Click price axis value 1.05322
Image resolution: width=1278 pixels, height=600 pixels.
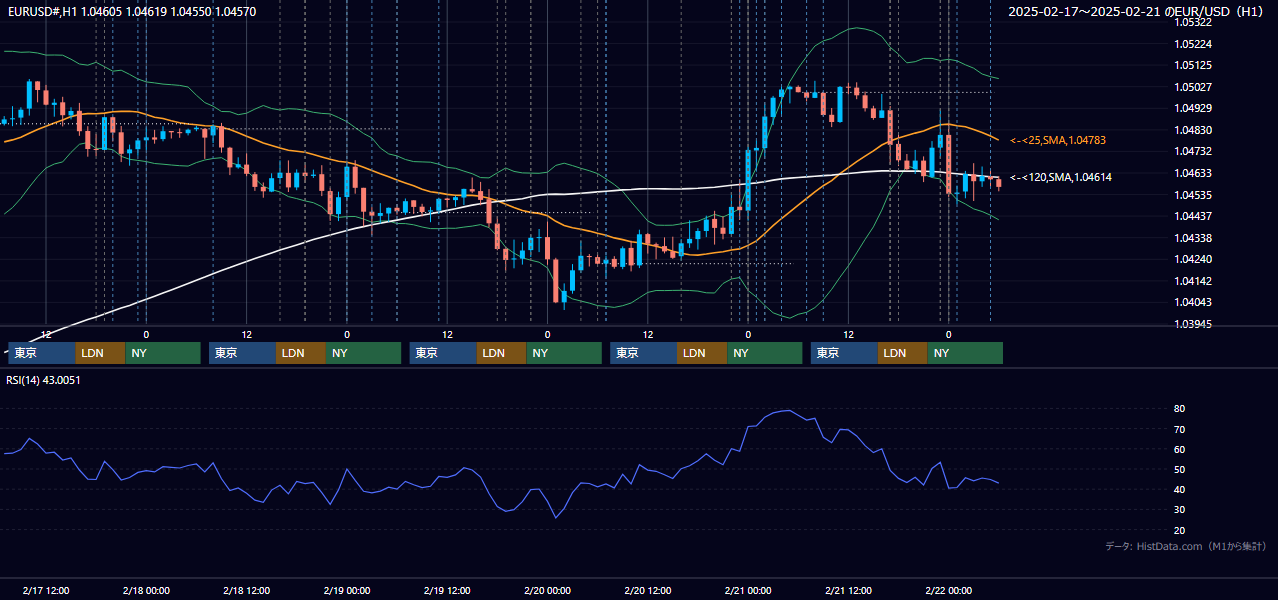1192,22
